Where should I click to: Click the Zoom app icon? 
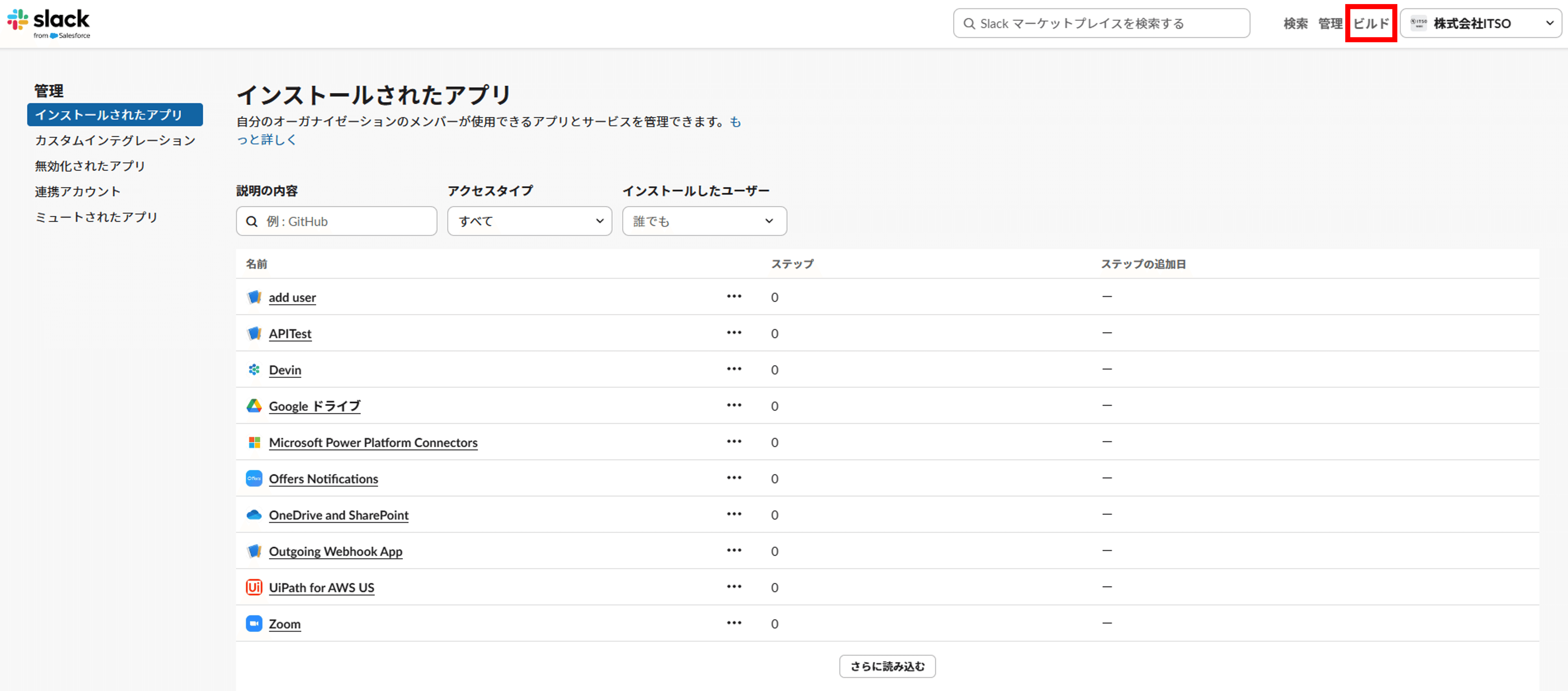[254, 624]
